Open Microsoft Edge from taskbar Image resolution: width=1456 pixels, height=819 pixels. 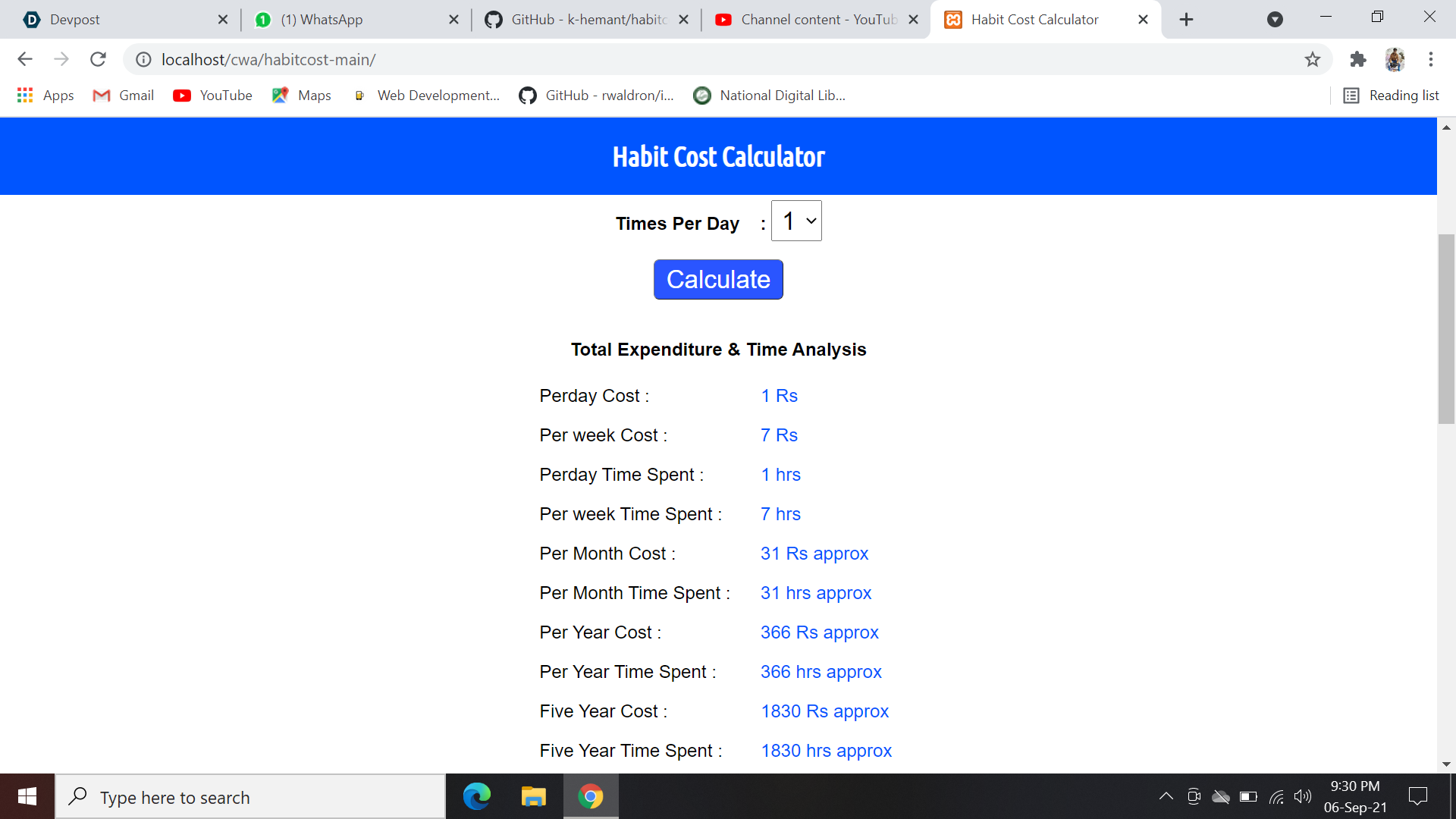pyautogui.click(x=477, y=796)
